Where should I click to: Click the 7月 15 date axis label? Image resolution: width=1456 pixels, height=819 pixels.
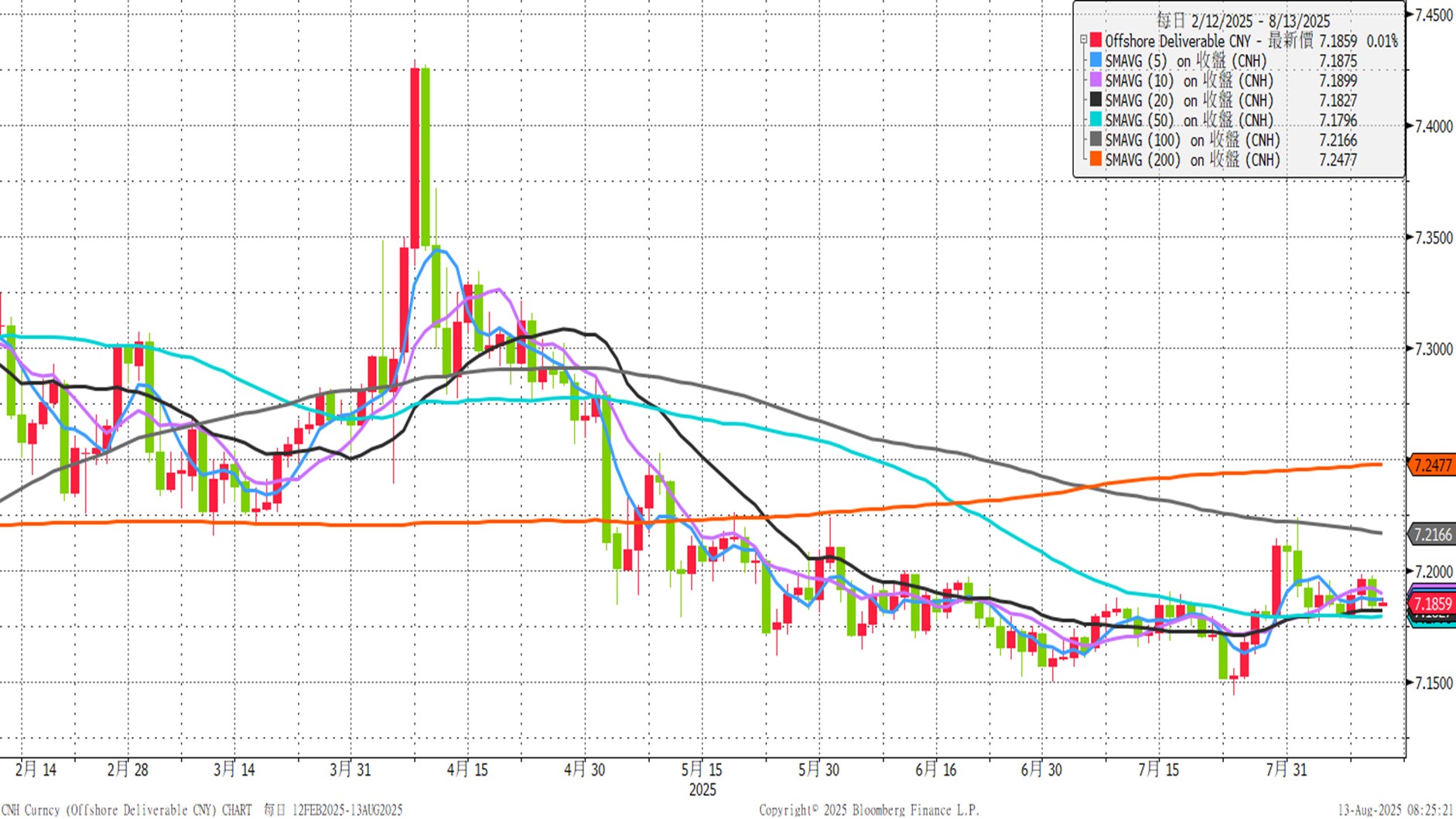(1158, 769)
